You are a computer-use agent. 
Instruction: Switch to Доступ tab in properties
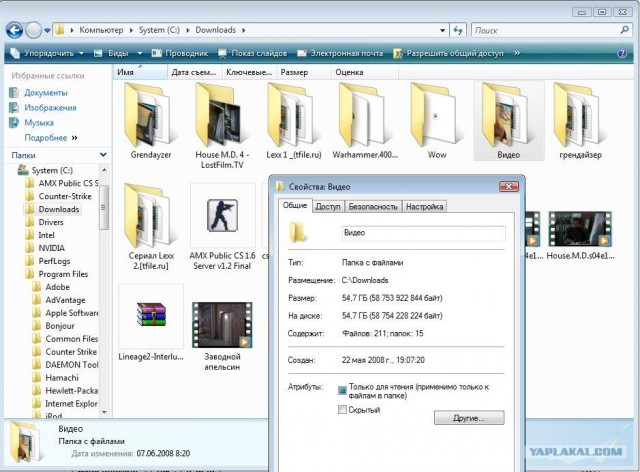[x=328, y=207]
